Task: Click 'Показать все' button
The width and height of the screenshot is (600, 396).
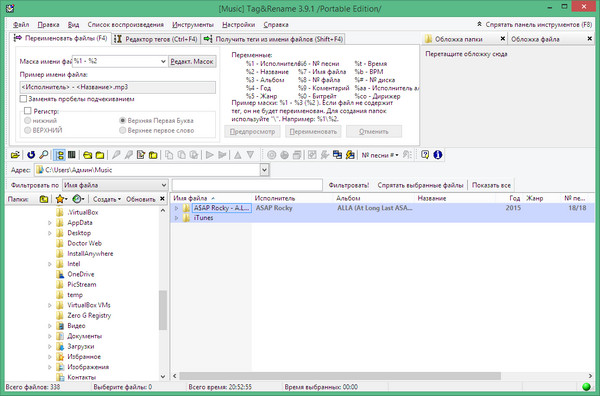Action: click(491, 185)
